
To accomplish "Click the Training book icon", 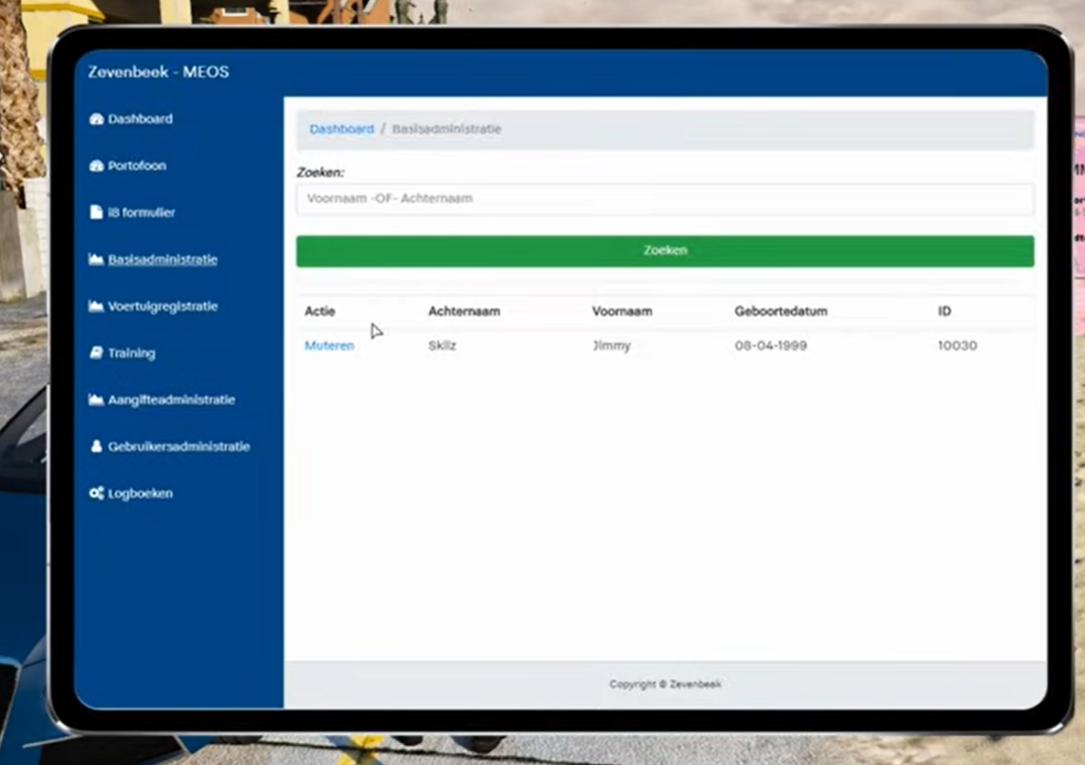I will point(96,353).
